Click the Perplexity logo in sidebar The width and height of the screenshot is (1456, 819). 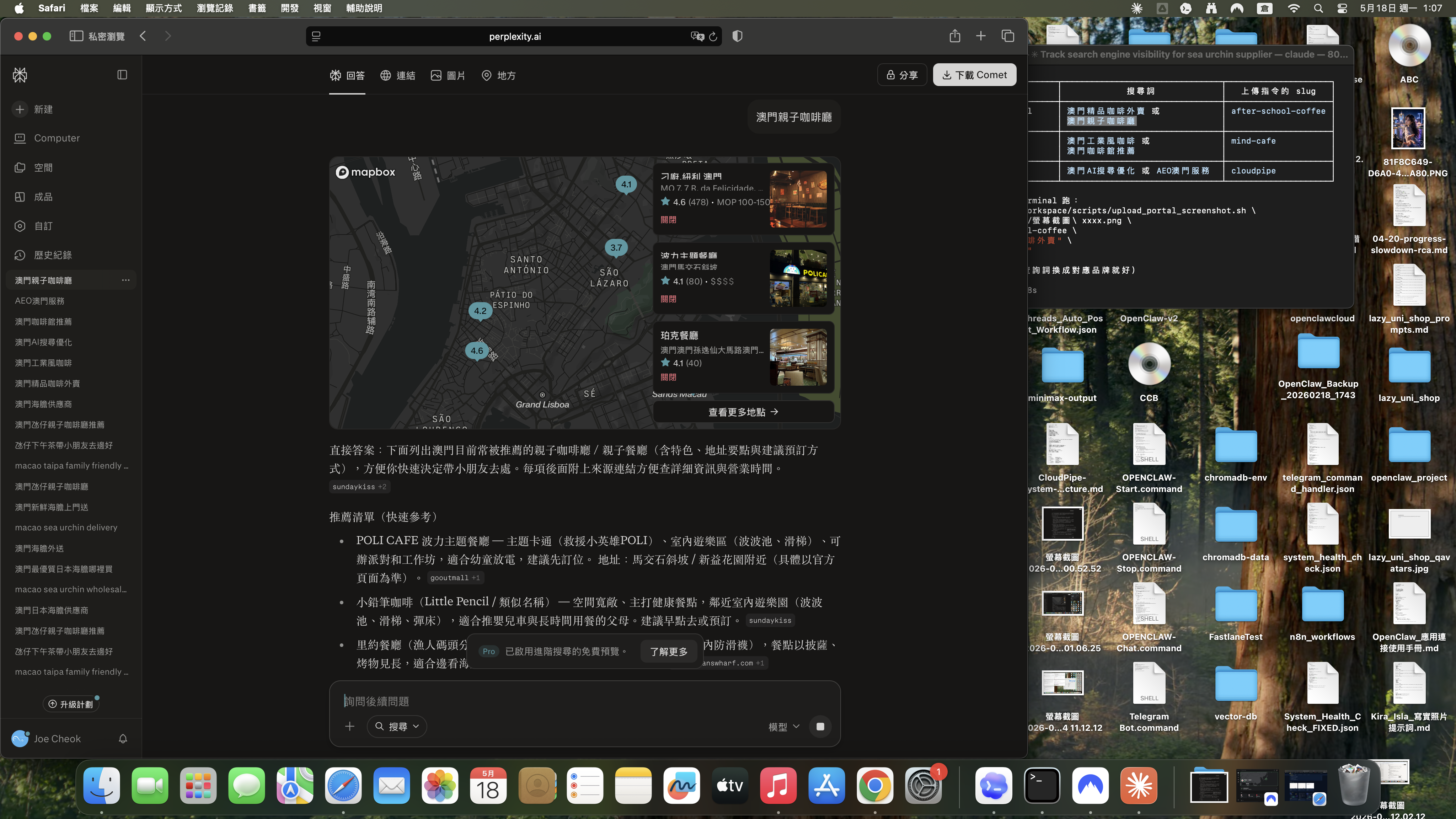(20, 75)
